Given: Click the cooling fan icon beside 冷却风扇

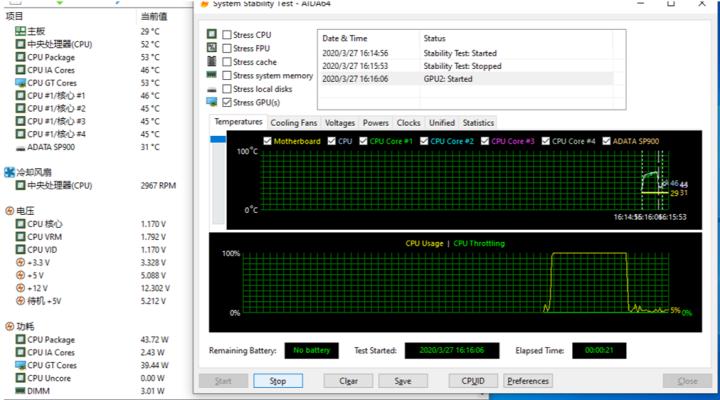Looking at the screenshot, I should pyautogui.click(x=10, y=172).
